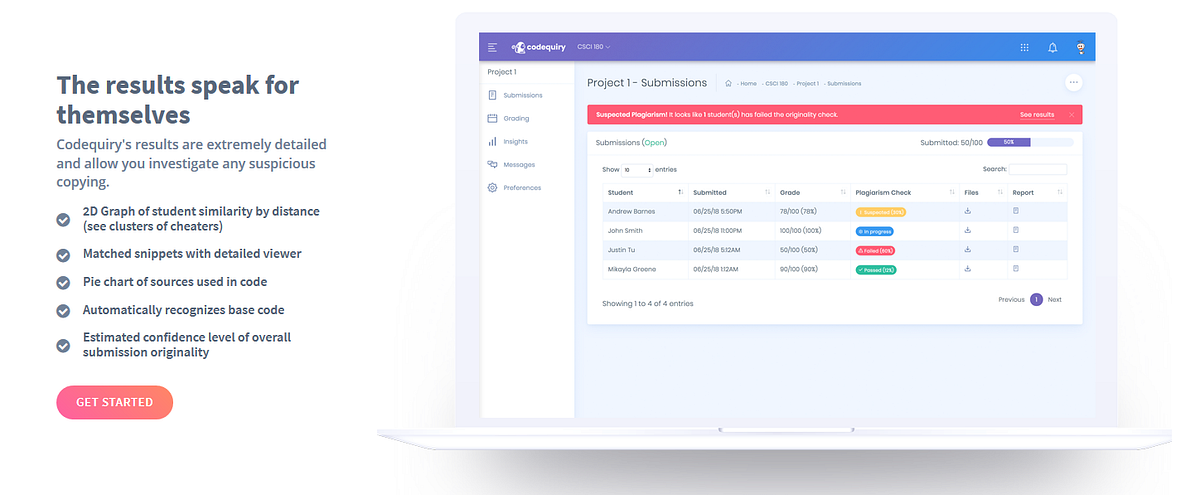
Task: Click Home breadcrumb link
Action: pos(748,83)
